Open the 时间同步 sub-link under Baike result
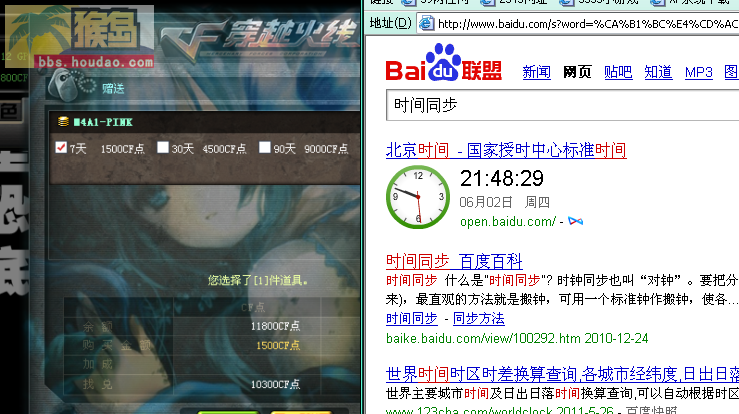This screenshot has height=414, width=739. click(411, 318)
